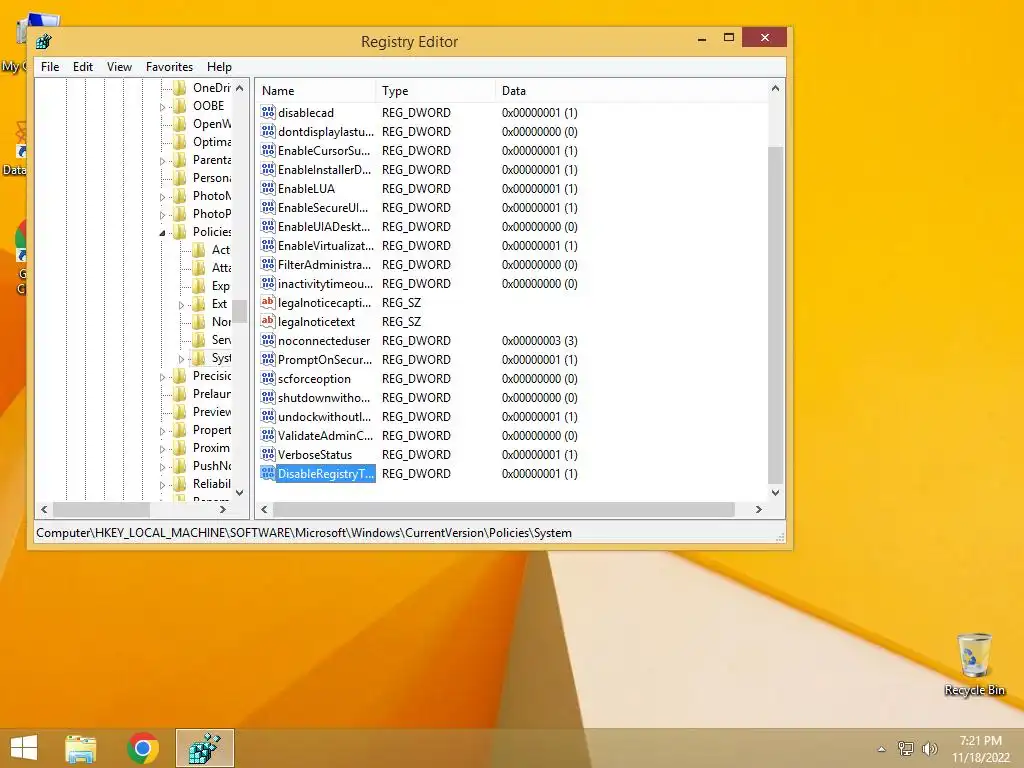Show hidden tray icons arrow
1024x768 pixels.
(x=882, y=749)
